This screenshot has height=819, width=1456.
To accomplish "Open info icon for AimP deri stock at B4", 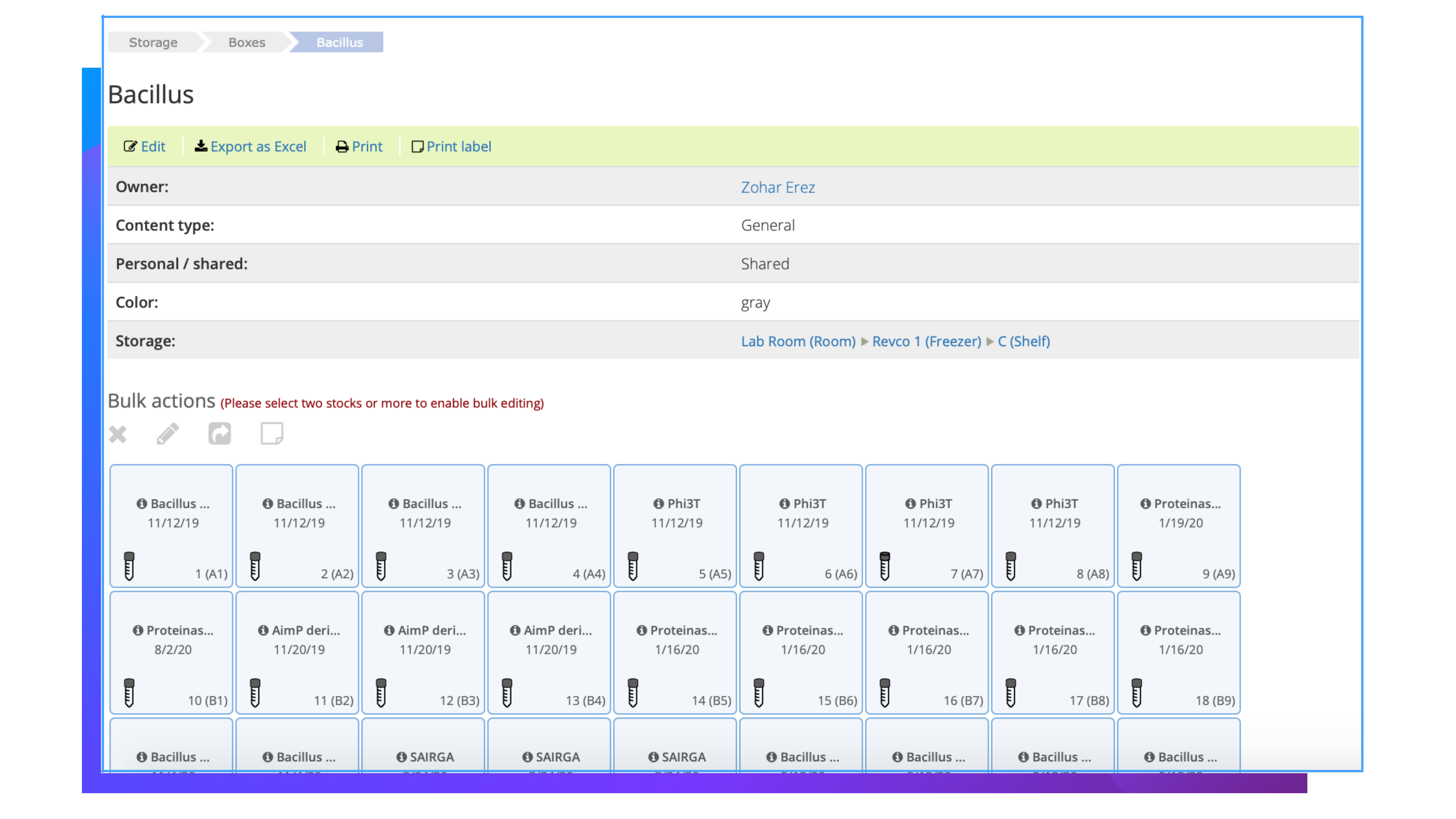I will click(515, 630).
